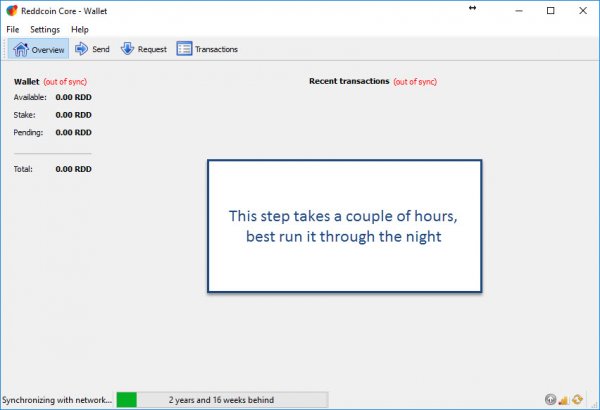
Task: Click the "Pending:" label
Action: [28, 132]
